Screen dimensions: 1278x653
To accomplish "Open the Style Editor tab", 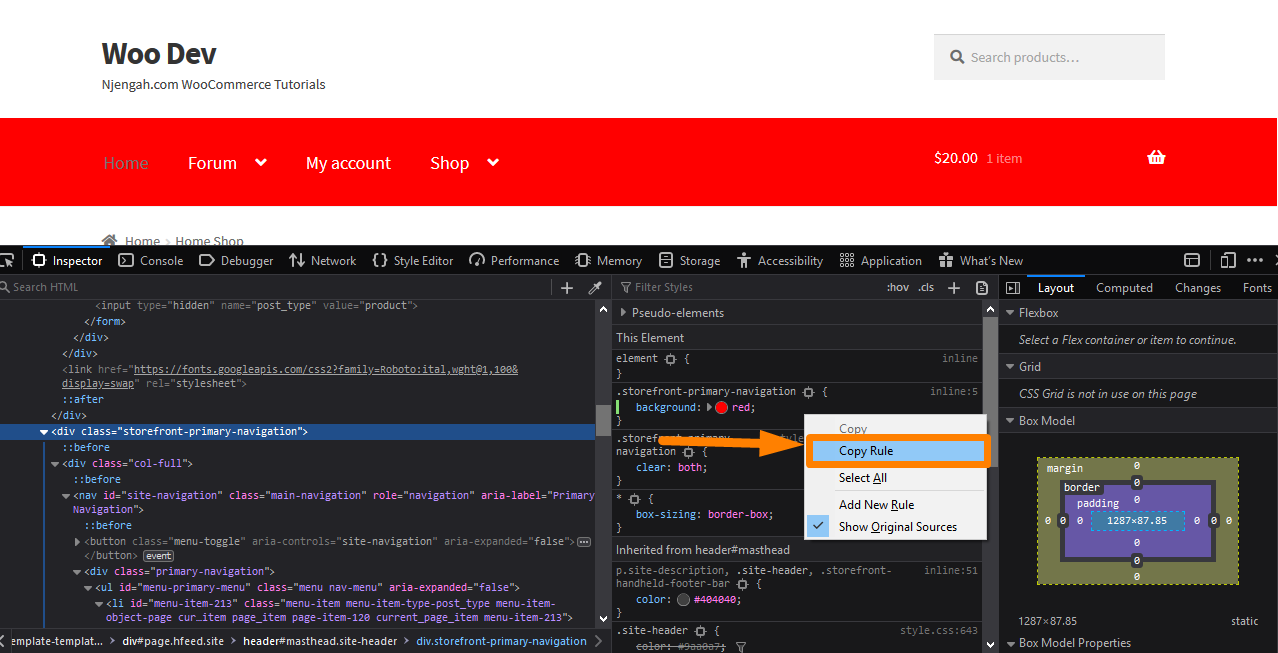I will coord(413,261).
